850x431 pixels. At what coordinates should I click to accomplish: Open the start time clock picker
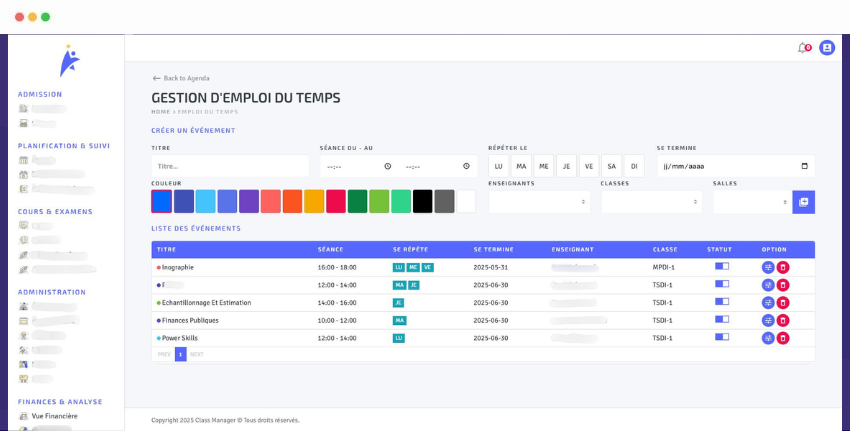tap(388, 166)
